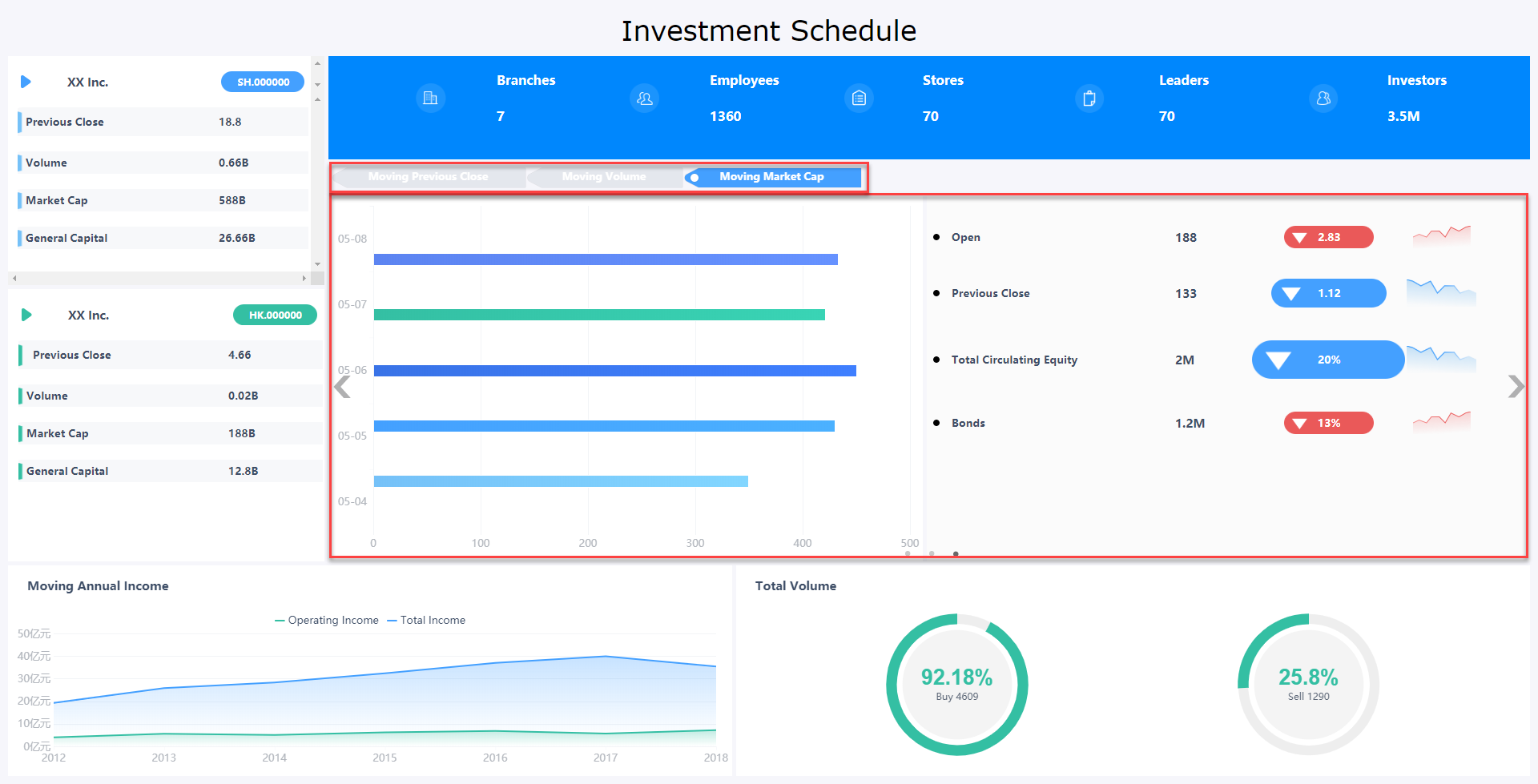Click the red 2.83 change badge
This screenshot has width=1538, height=784.
tap(1329, 237)
